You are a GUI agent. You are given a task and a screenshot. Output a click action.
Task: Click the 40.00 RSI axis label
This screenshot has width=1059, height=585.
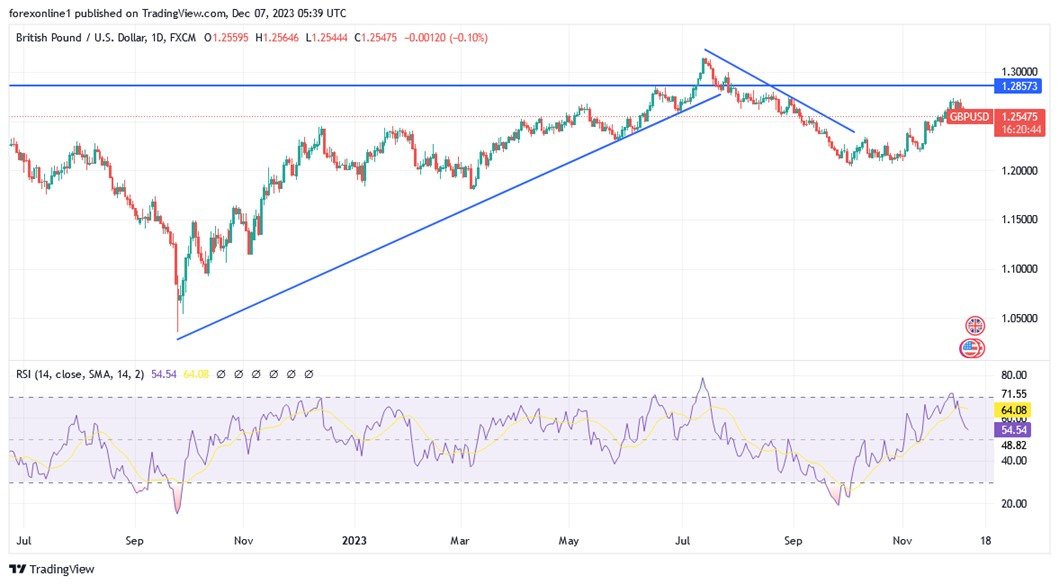(1013, 461)
